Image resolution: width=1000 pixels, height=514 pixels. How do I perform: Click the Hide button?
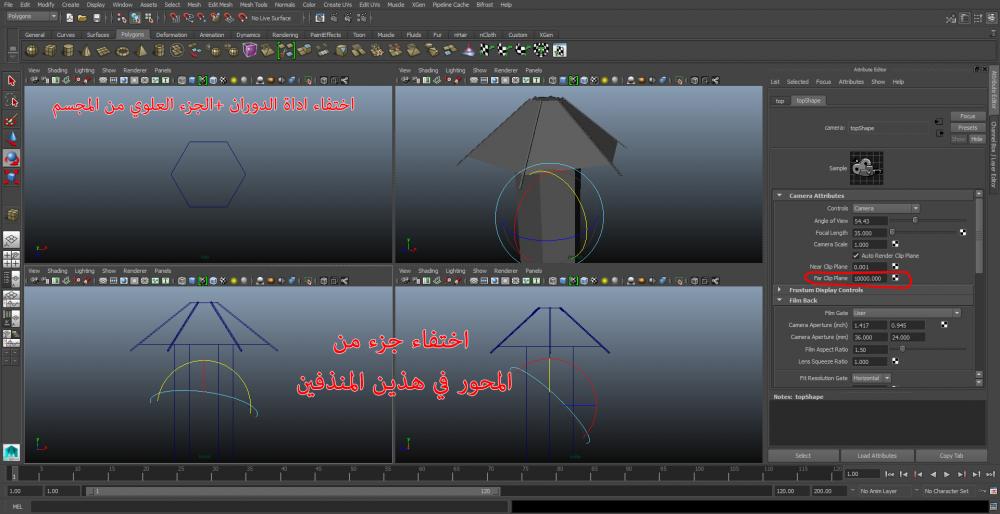[x=977, y=138]
